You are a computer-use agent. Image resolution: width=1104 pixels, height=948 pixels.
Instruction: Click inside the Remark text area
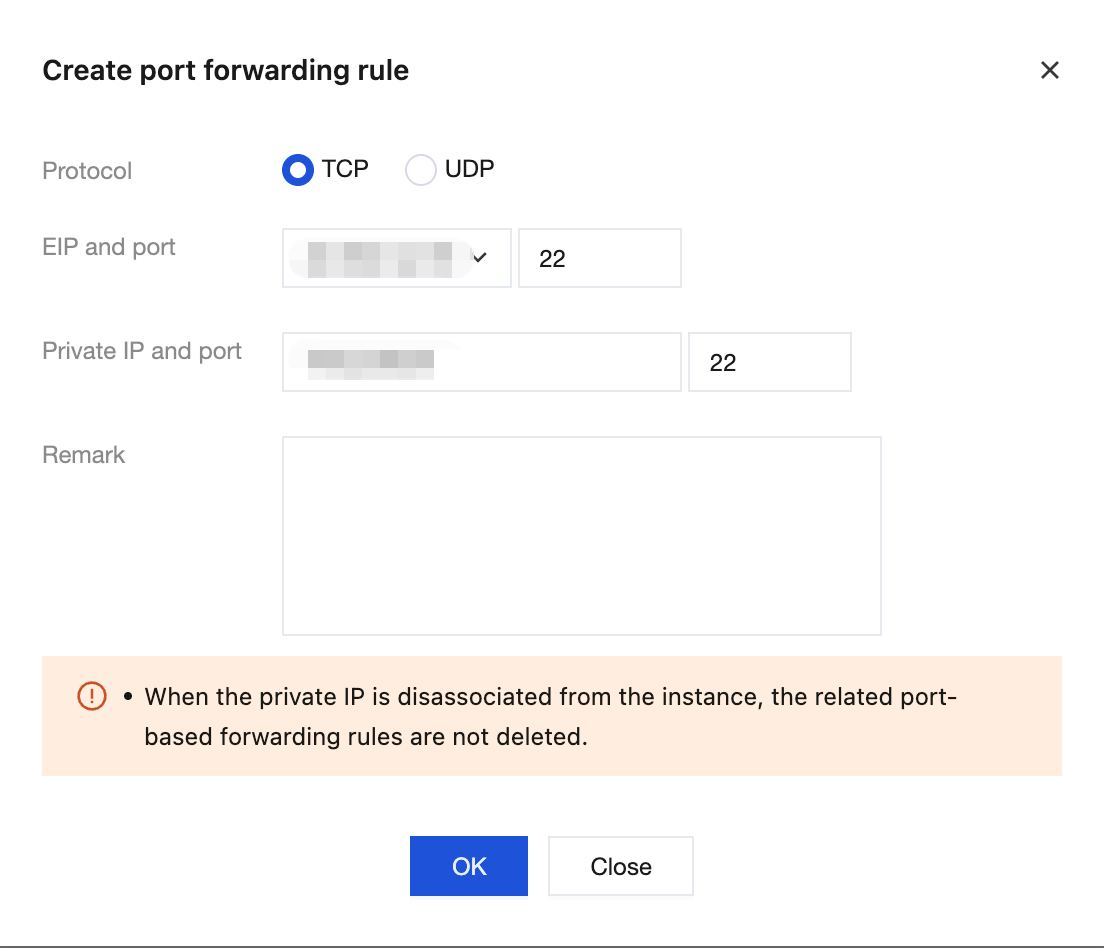coord(581,535)
